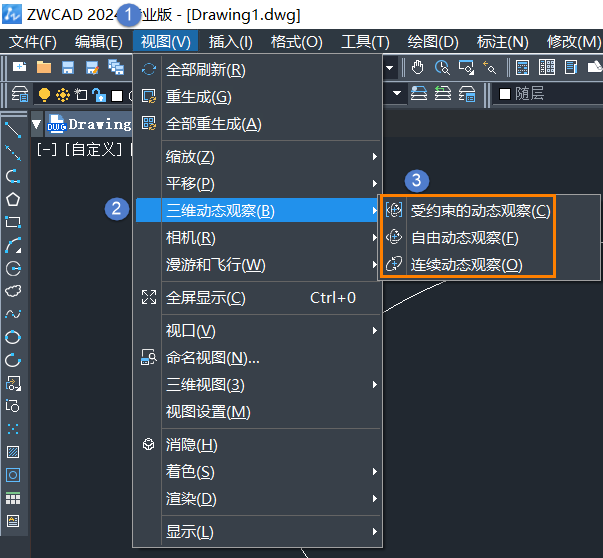Expand the 漫游和飞行(W) submenu
This screenshot has height=558, width=603.
(258, 265)
